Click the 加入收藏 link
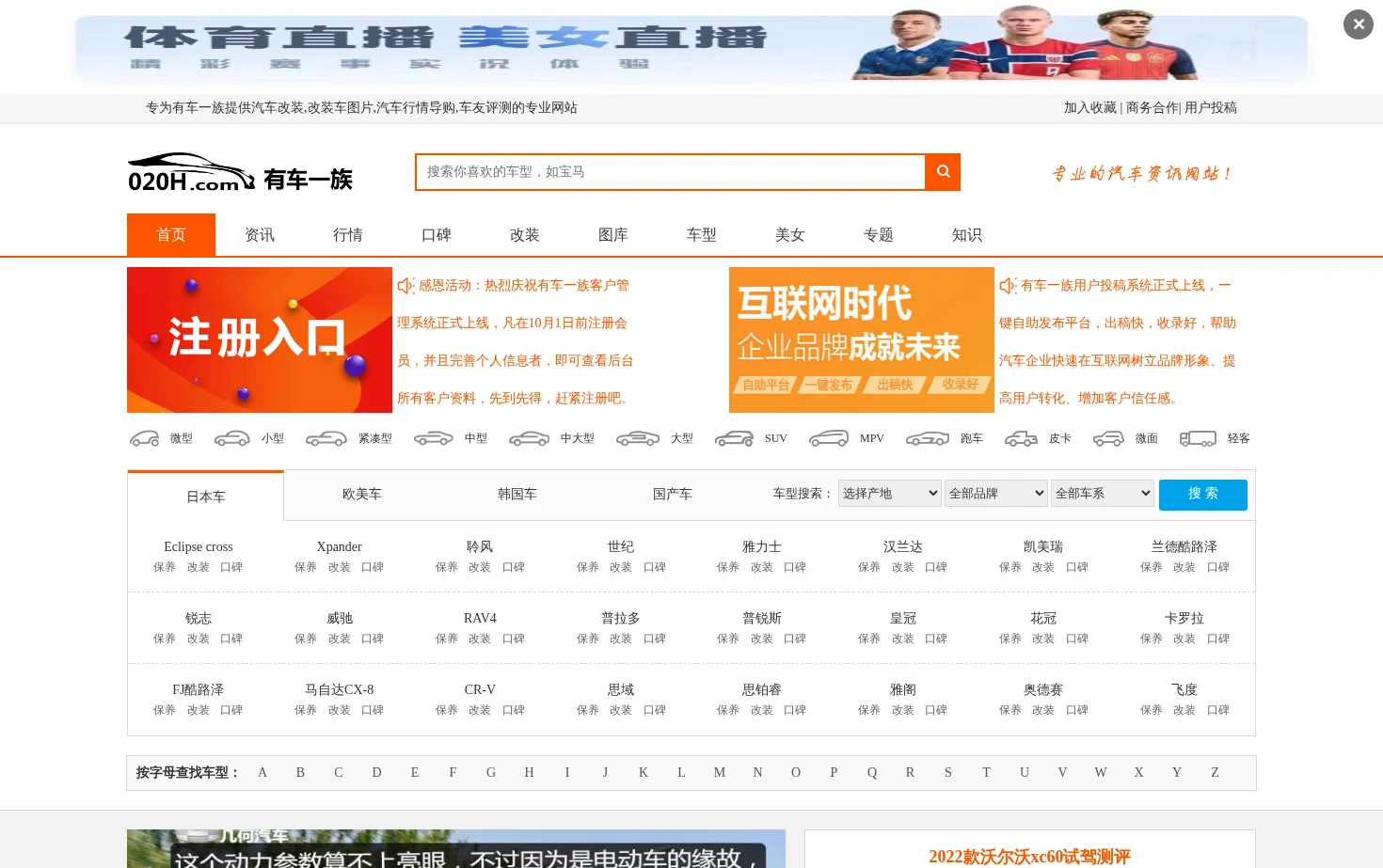1383x868 pixels. click(1089, 108)
